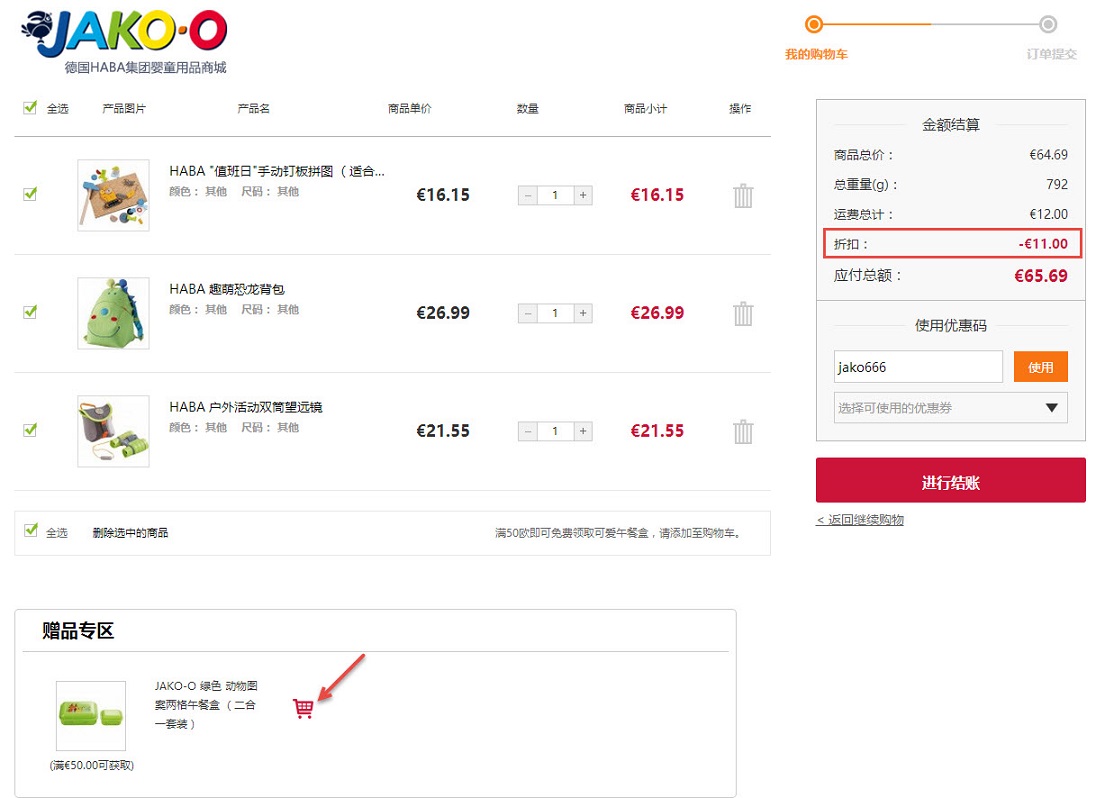This screenshot has height=798, width=1096.
Task: Open the HABA 户外活动双筒望远镜 product link
Action: point(246,407)
